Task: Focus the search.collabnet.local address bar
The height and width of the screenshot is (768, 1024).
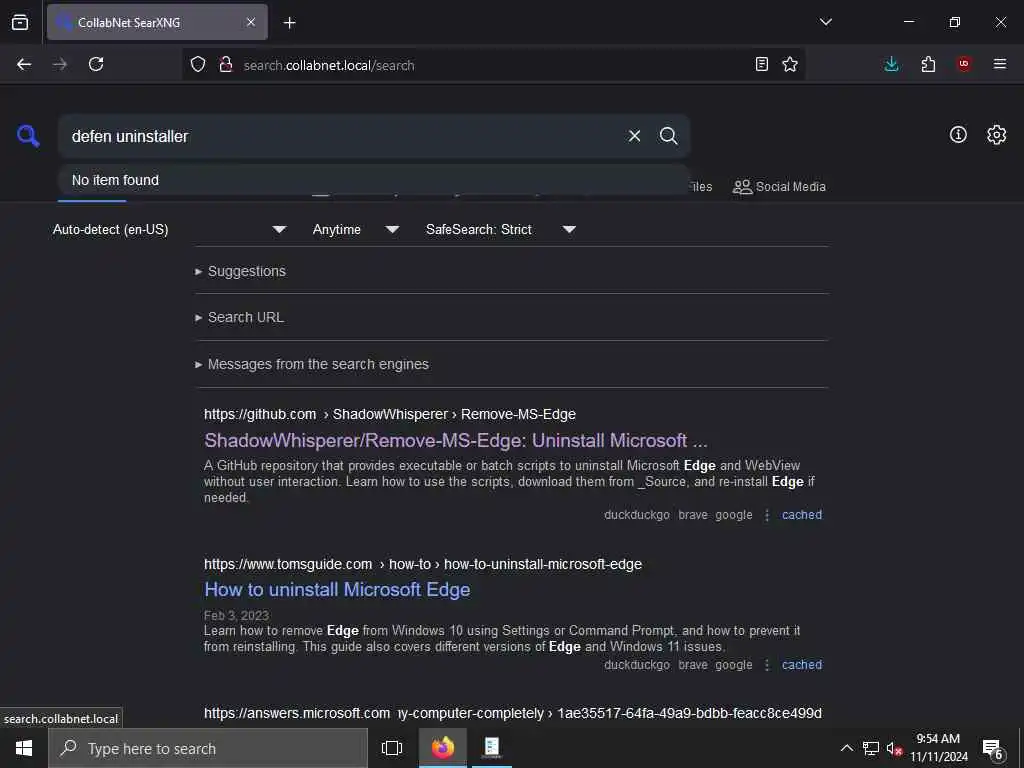Action: 493,65
